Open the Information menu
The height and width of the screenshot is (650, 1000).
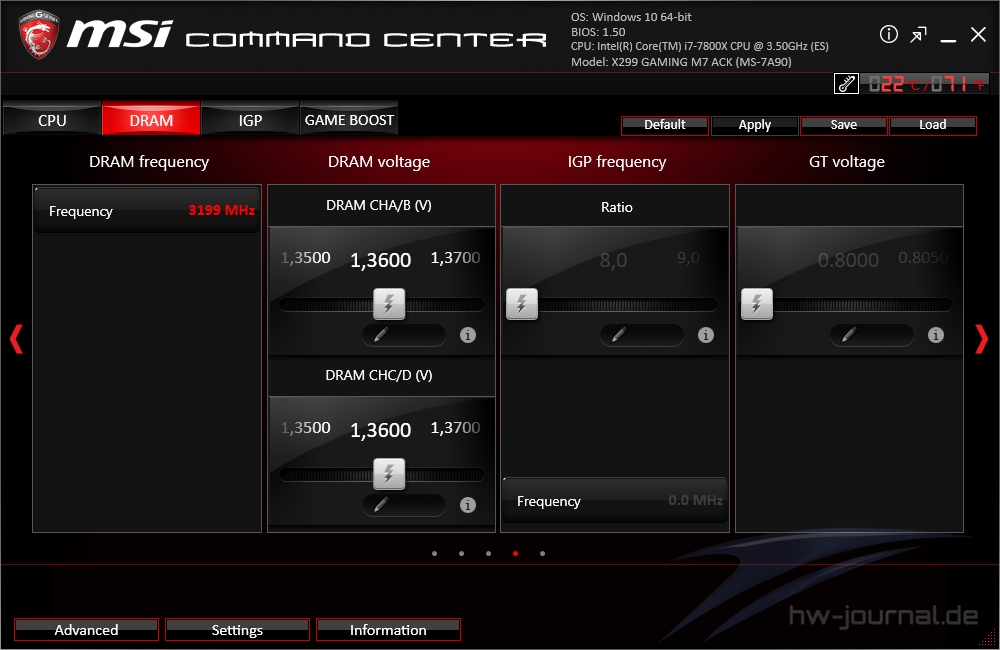click(388, 630)
